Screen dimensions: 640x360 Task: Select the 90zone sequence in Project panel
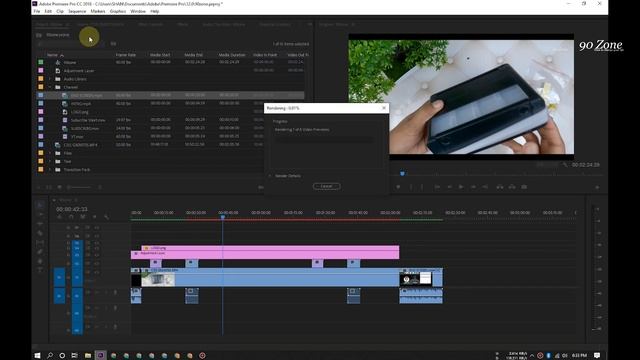(x=70, y=62)
